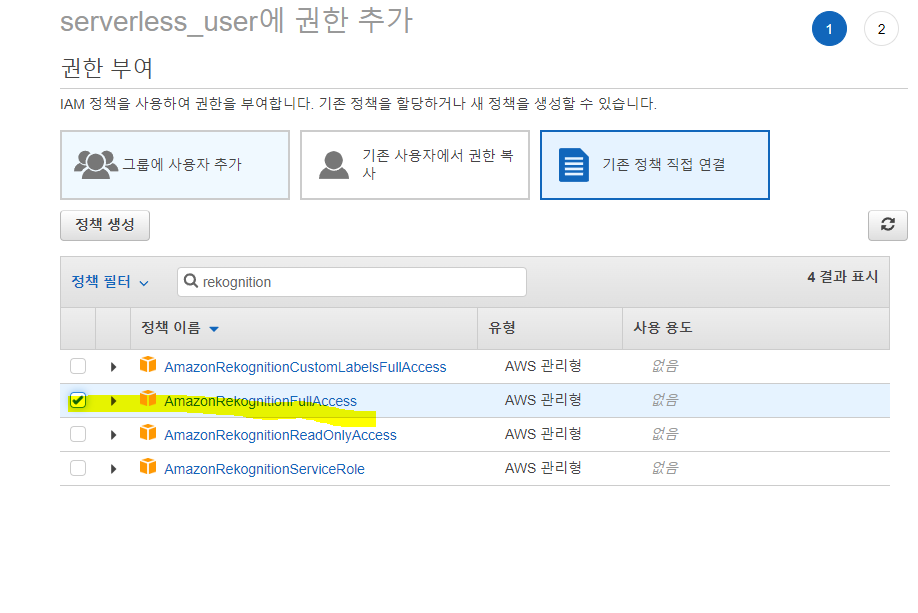Expand the AmazonRekognitionFullAccess row details

(114, 401)
